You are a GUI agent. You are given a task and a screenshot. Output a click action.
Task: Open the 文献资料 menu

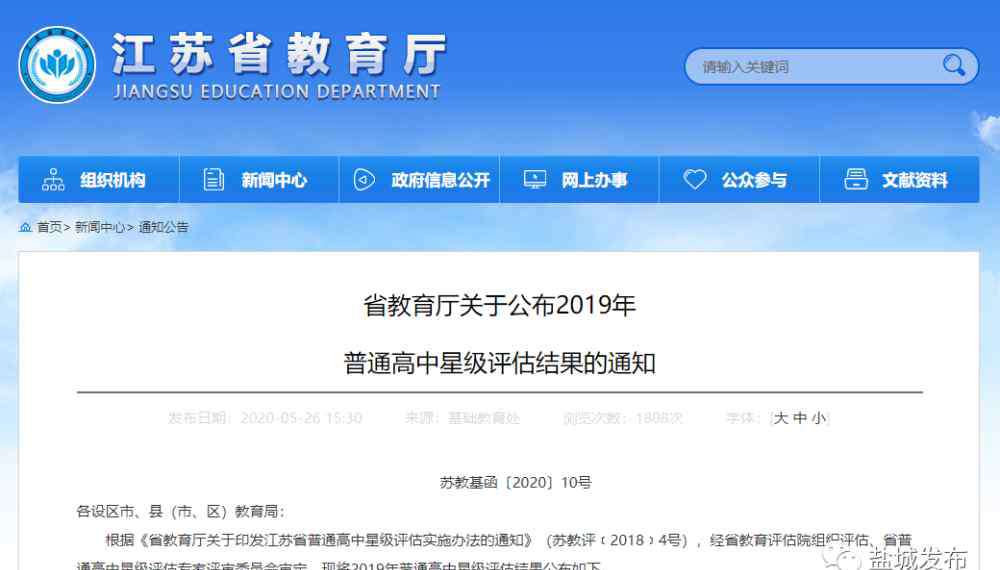[x=899, y=180]
